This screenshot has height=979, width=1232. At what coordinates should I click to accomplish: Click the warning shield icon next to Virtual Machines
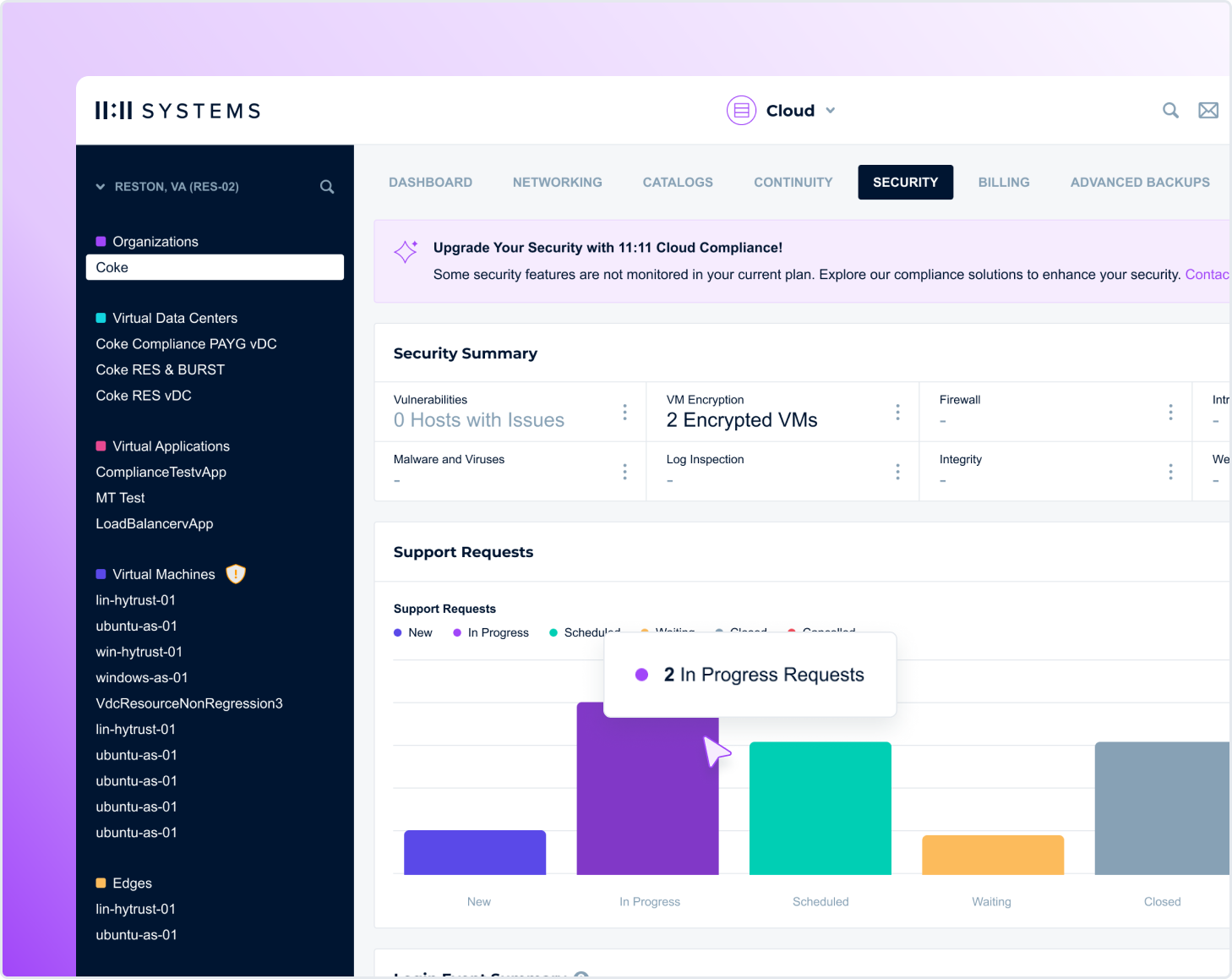tap(235, 574)
